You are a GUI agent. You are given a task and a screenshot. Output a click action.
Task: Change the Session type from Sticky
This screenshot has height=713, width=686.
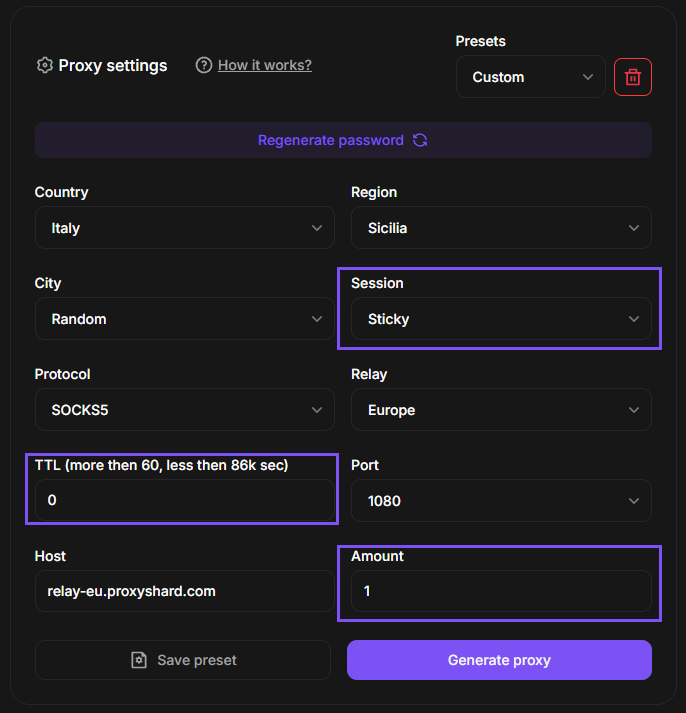pos(501,319)
